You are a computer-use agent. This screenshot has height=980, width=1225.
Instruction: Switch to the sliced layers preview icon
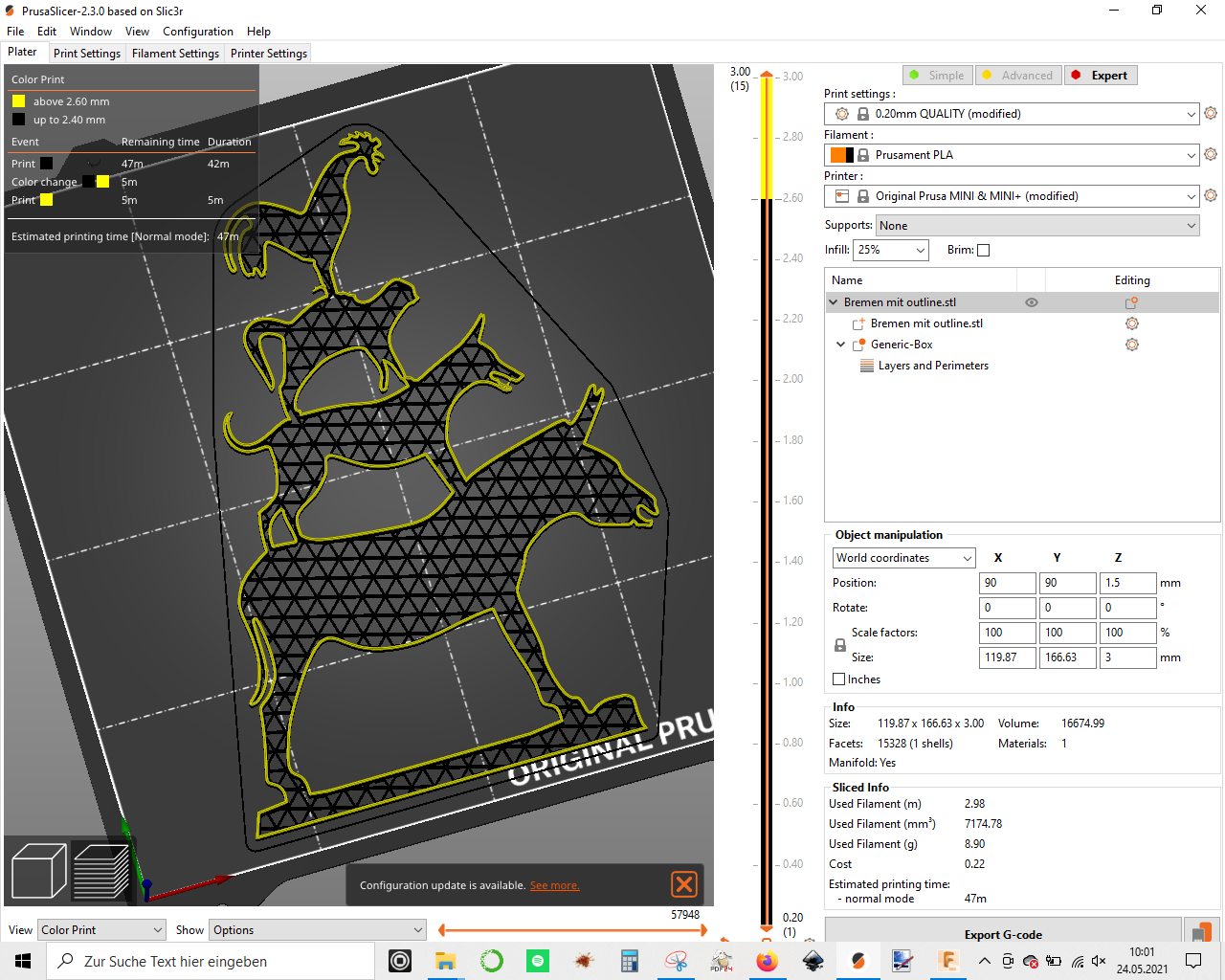tap(101, 871)
